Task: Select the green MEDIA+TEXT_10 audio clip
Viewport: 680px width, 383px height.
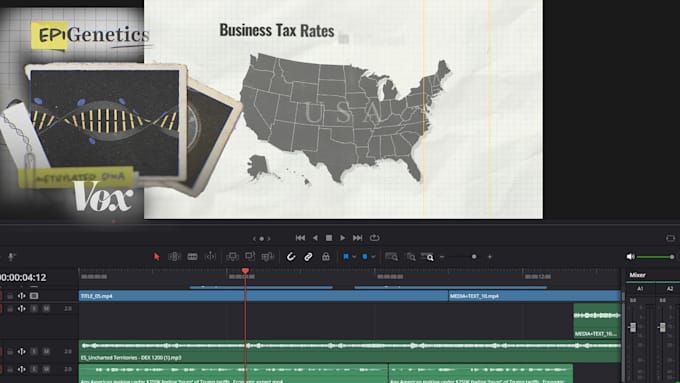Action: coord(597,321)
